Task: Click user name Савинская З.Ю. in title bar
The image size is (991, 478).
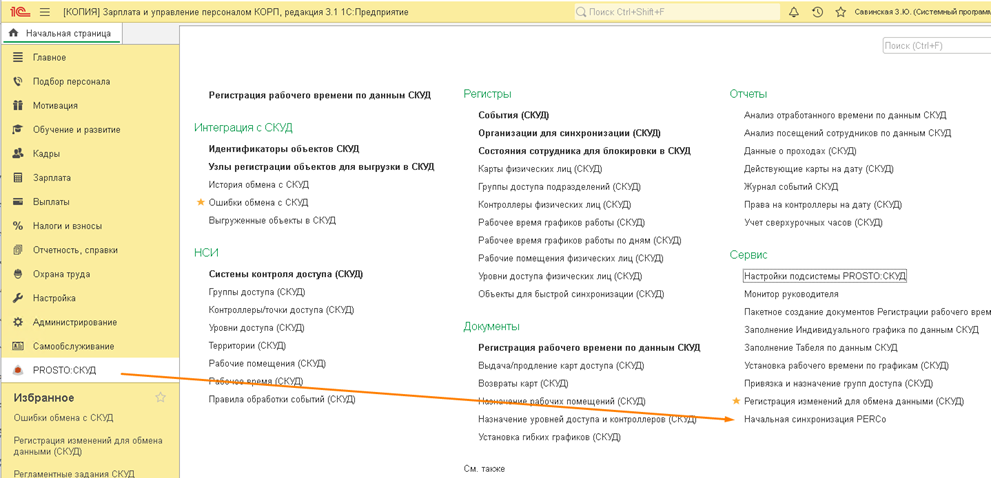Action: 922,12
